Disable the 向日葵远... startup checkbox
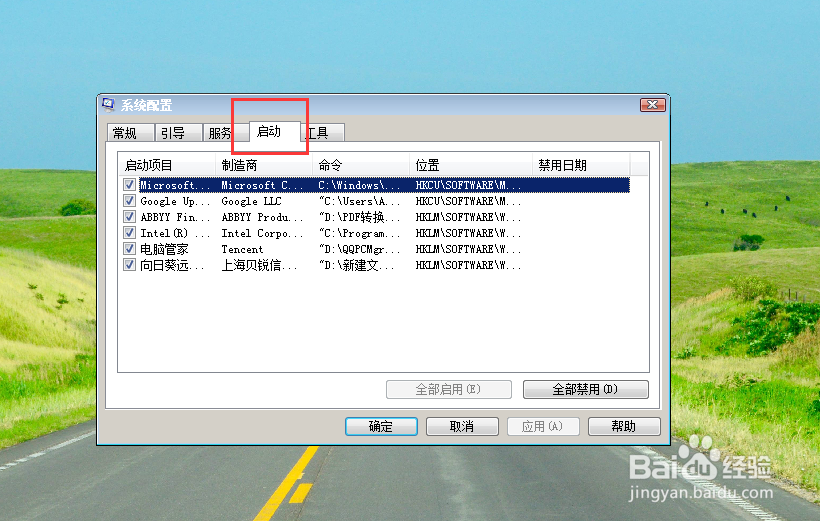 pos(129,265)
